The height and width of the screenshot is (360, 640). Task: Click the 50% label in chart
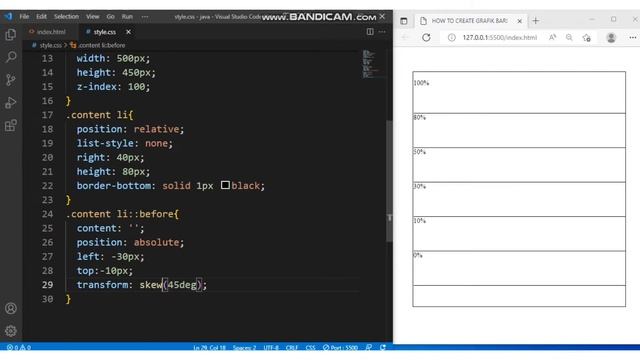pyautogui.click(x=420, y=152)
